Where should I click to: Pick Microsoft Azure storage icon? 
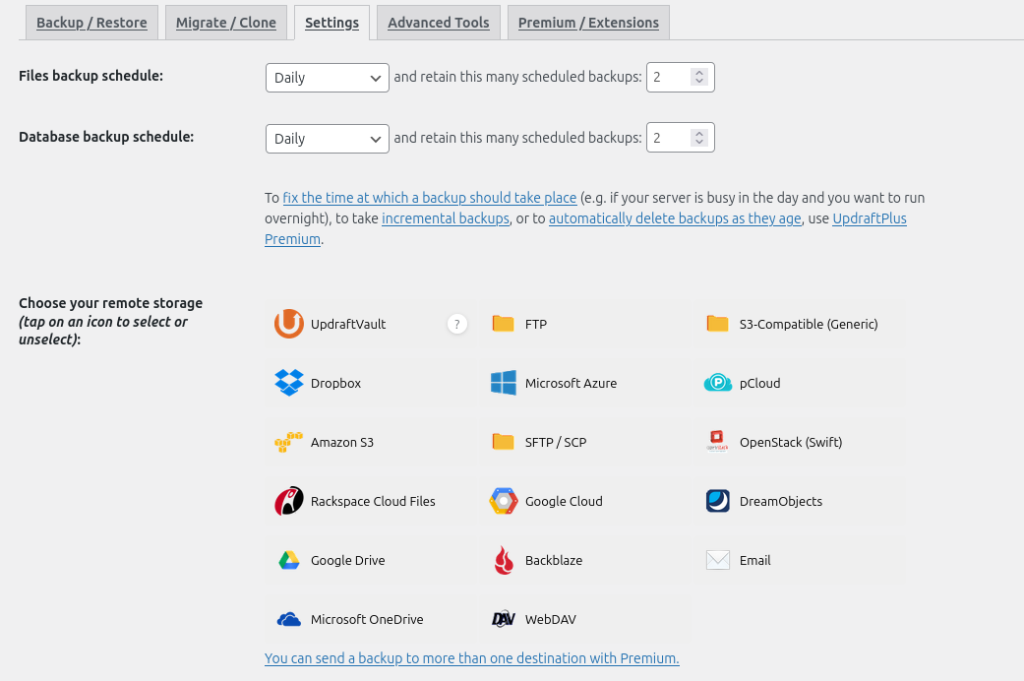click(x=503, y=383)
